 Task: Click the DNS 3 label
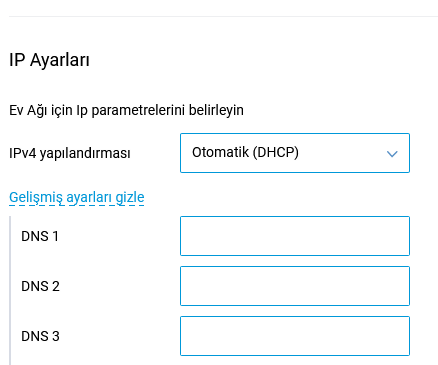click(x=40, y=336)
